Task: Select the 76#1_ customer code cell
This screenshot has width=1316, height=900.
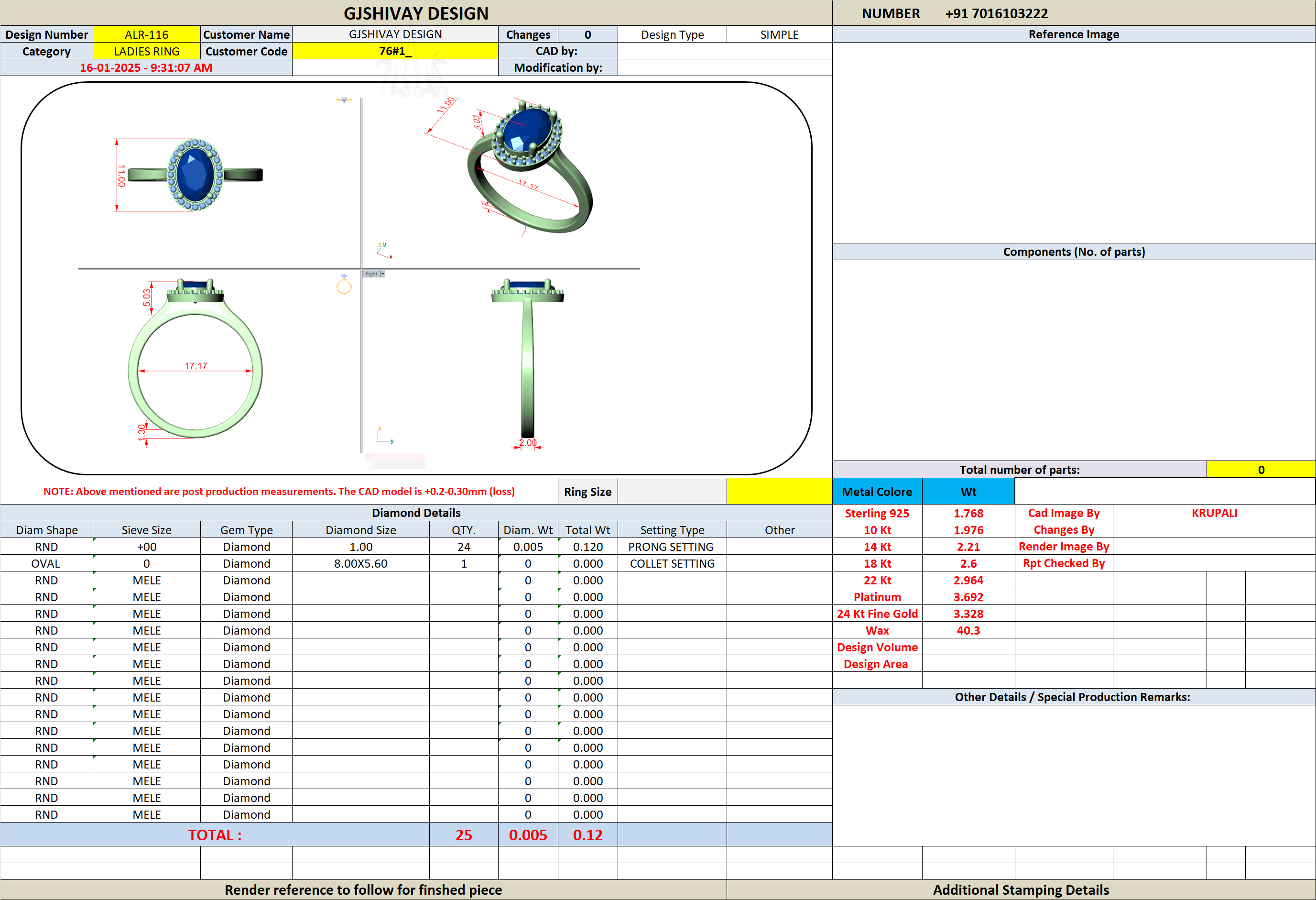Action: tap(395, 51)
